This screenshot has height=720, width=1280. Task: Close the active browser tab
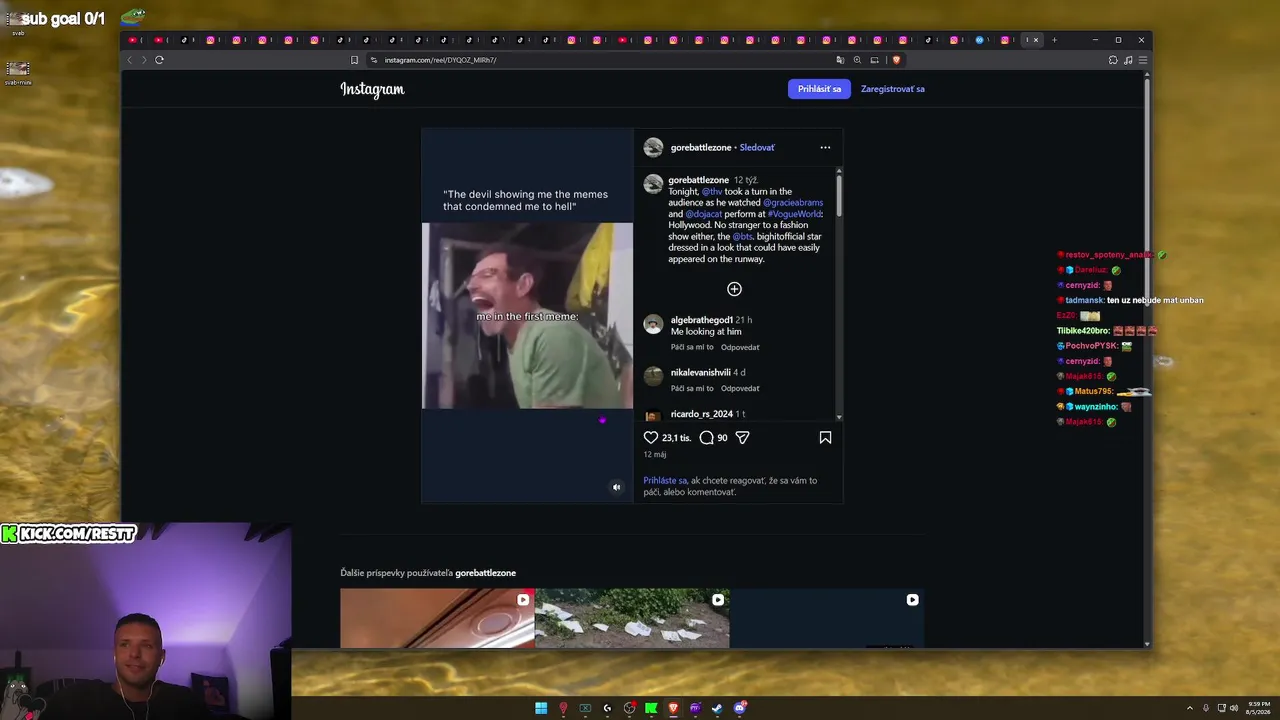(1036, 40)
